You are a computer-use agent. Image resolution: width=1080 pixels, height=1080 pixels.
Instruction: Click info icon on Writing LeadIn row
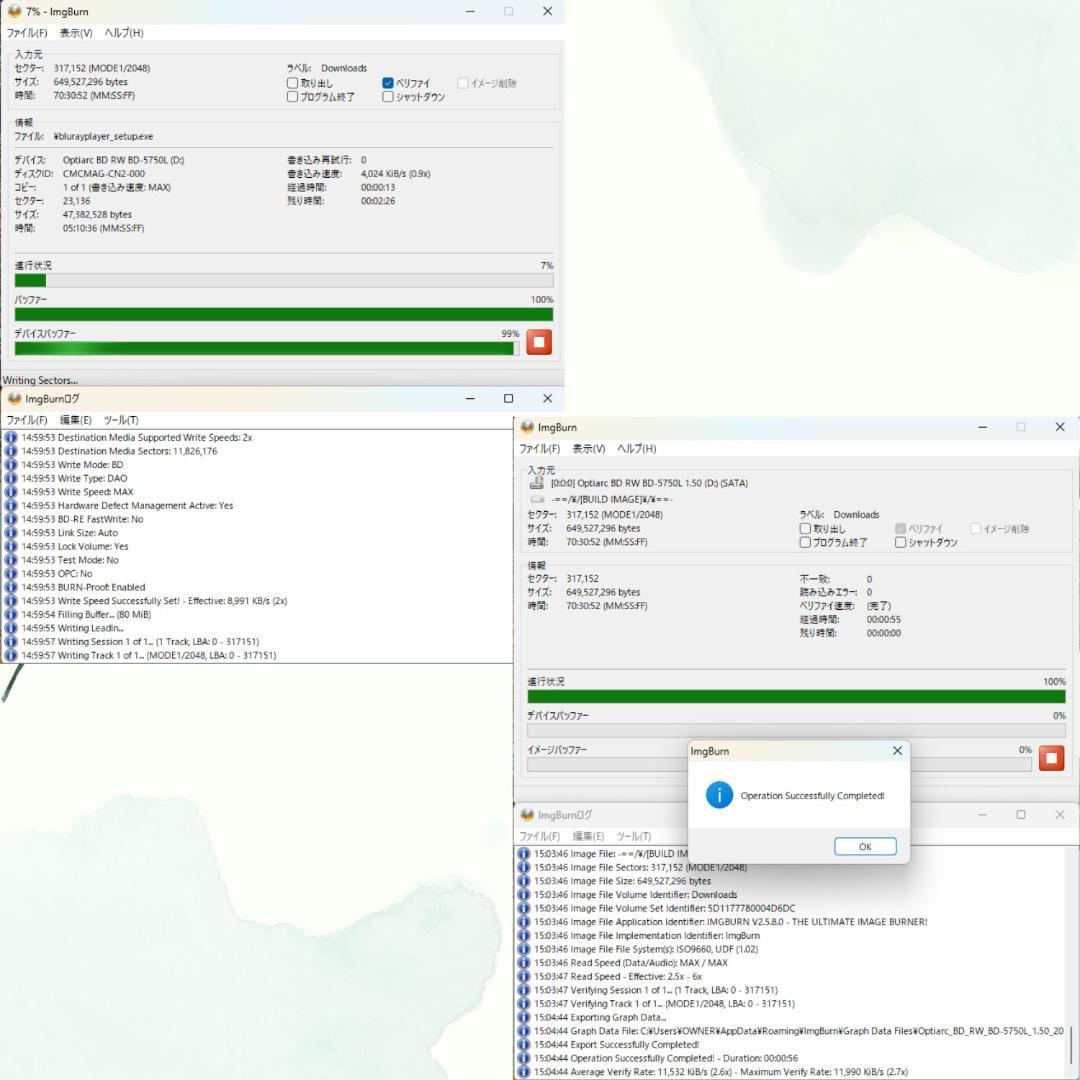[x=11, y=628]
